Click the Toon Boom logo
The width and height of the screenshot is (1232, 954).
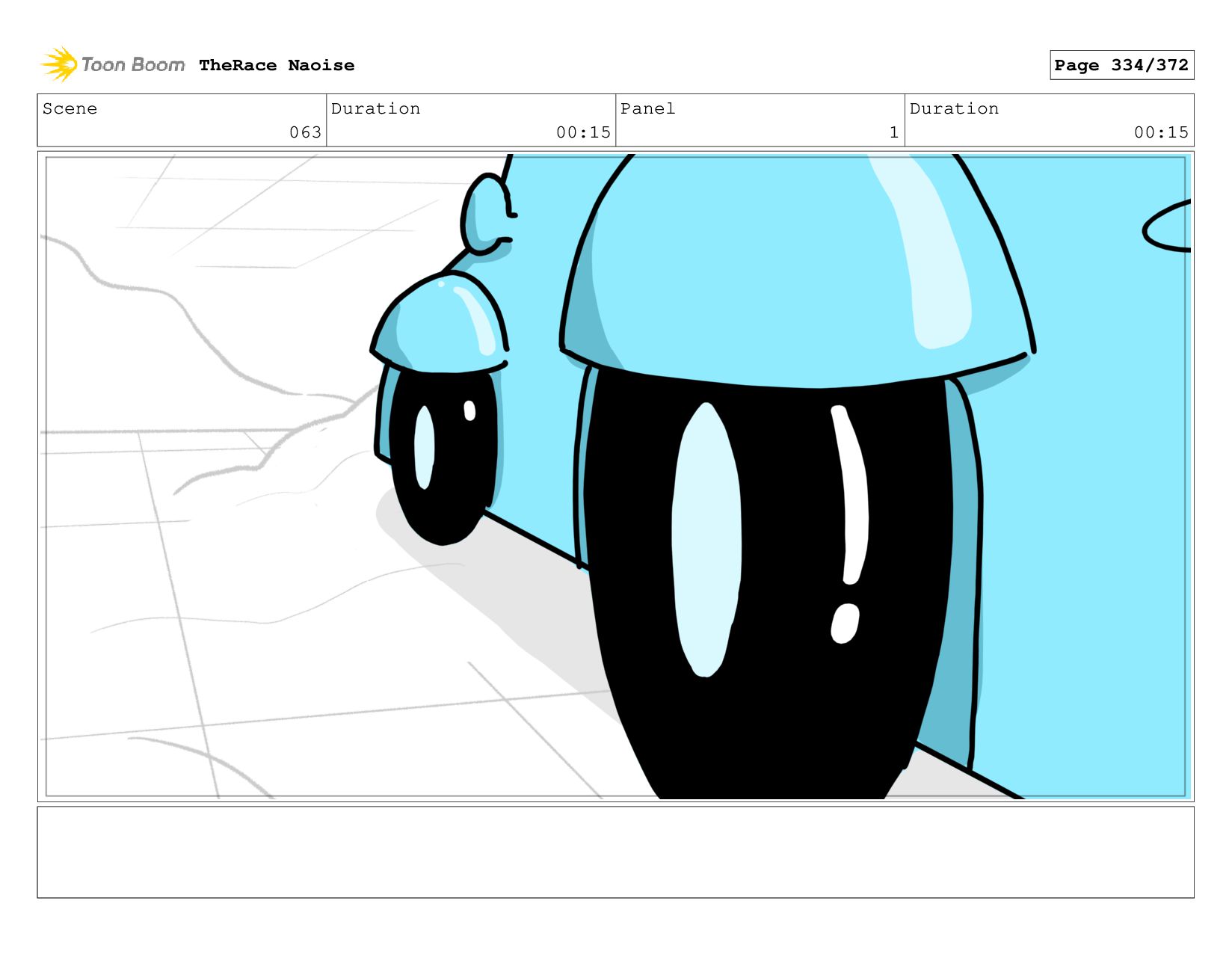click(112, 64)
